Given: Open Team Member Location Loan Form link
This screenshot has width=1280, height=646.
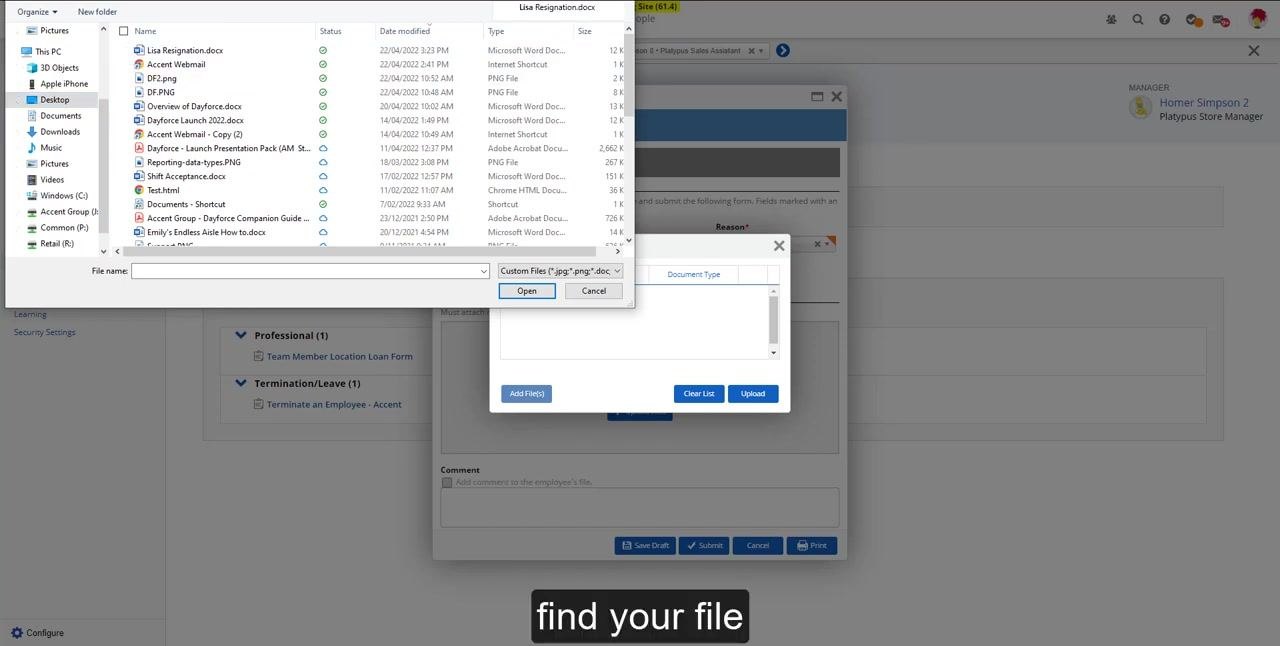Looking at the screenshot, I should [340, 356].
